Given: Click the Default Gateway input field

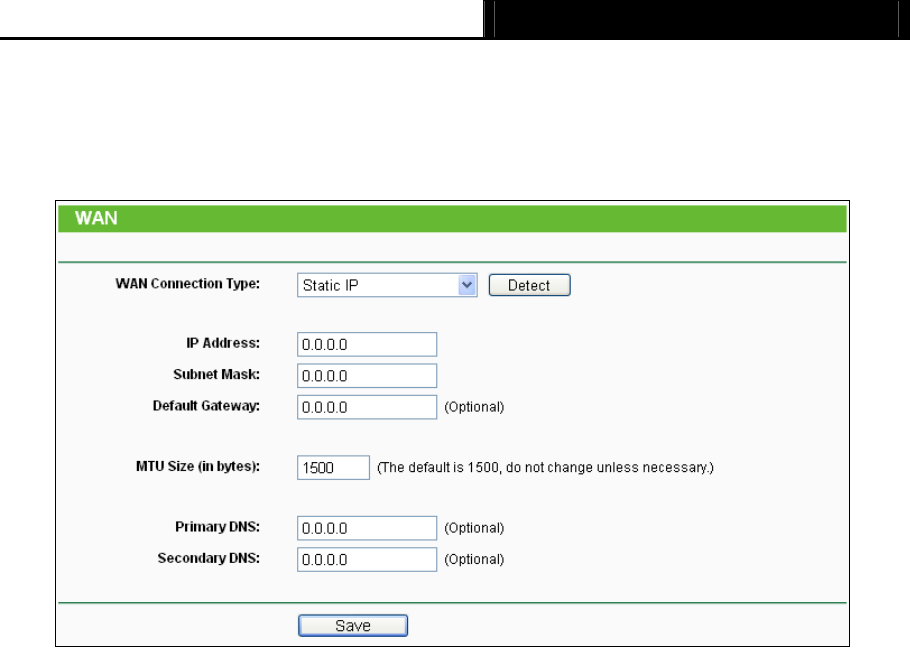Looking at the screenshot, I should [367, 407].
